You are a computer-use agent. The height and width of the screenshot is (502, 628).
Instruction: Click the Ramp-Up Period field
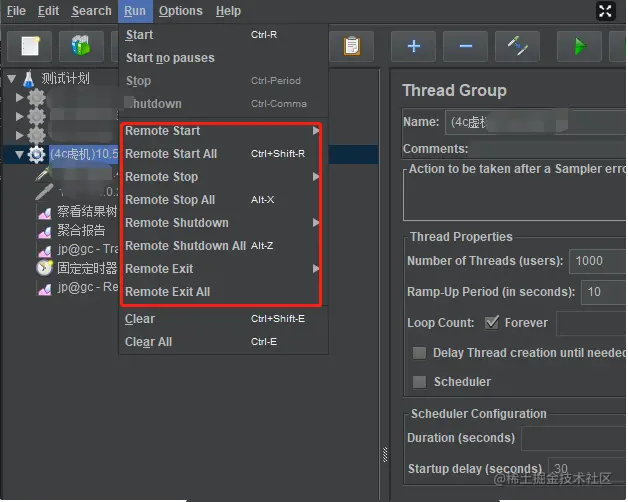point(604,292)
